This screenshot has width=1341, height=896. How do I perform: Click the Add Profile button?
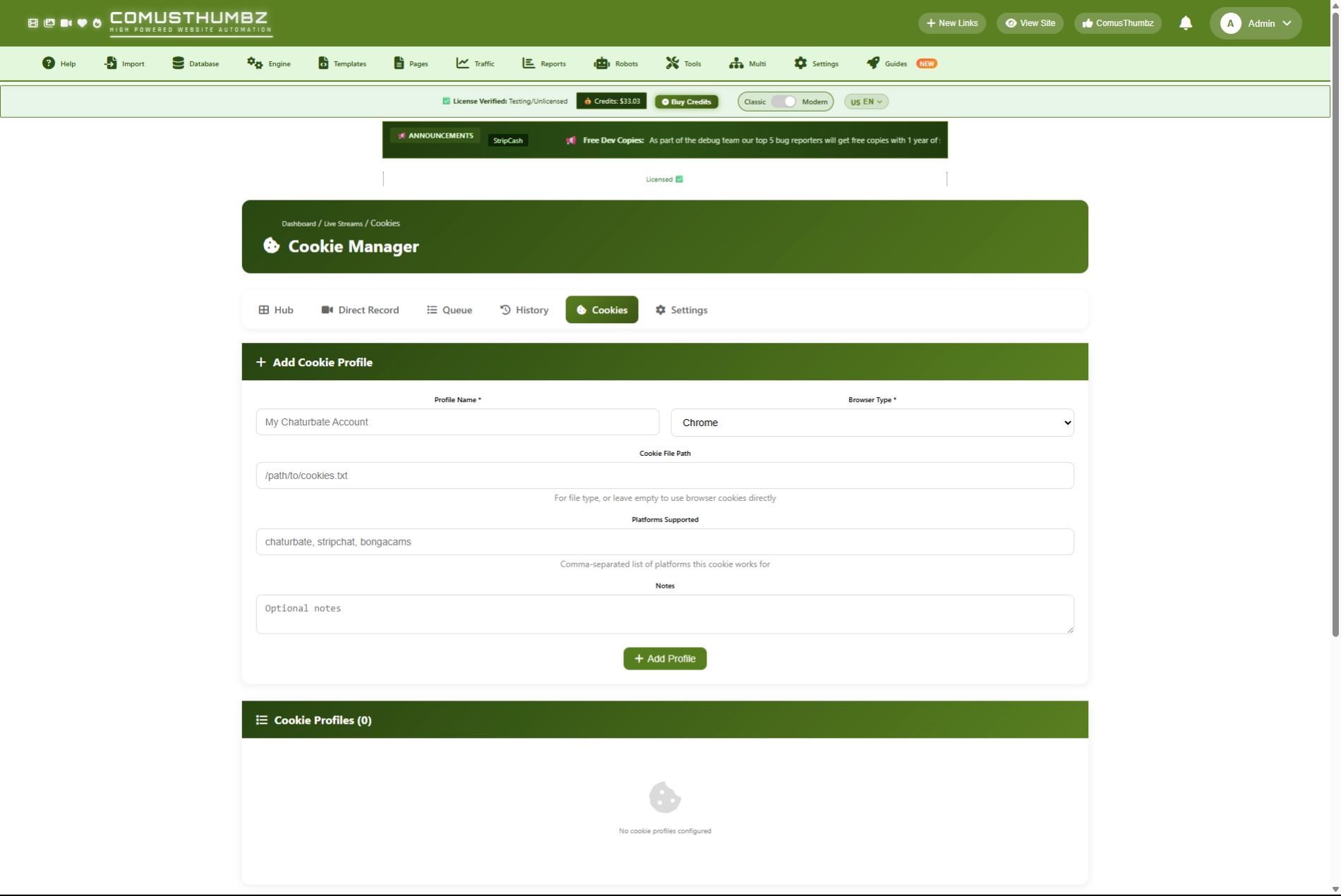click(665, 658)
